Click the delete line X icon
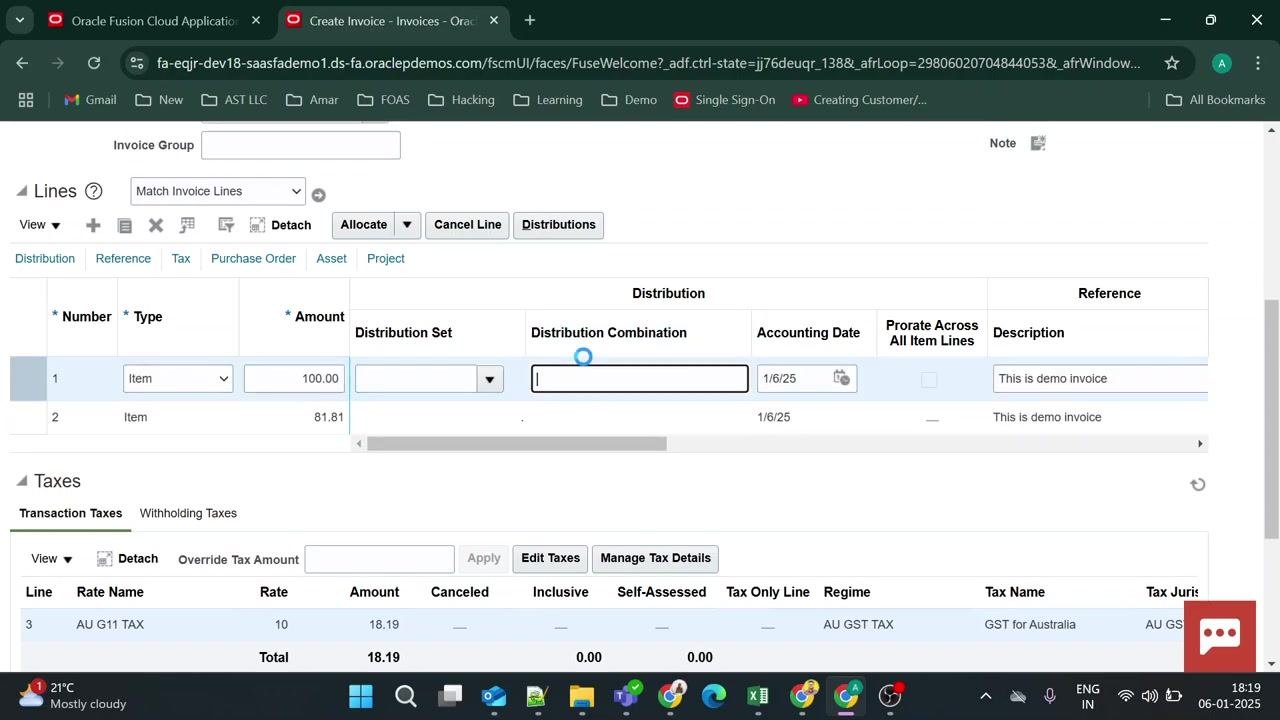The image size is (1280, 720). pyautogui.click(x=156, y=225)
